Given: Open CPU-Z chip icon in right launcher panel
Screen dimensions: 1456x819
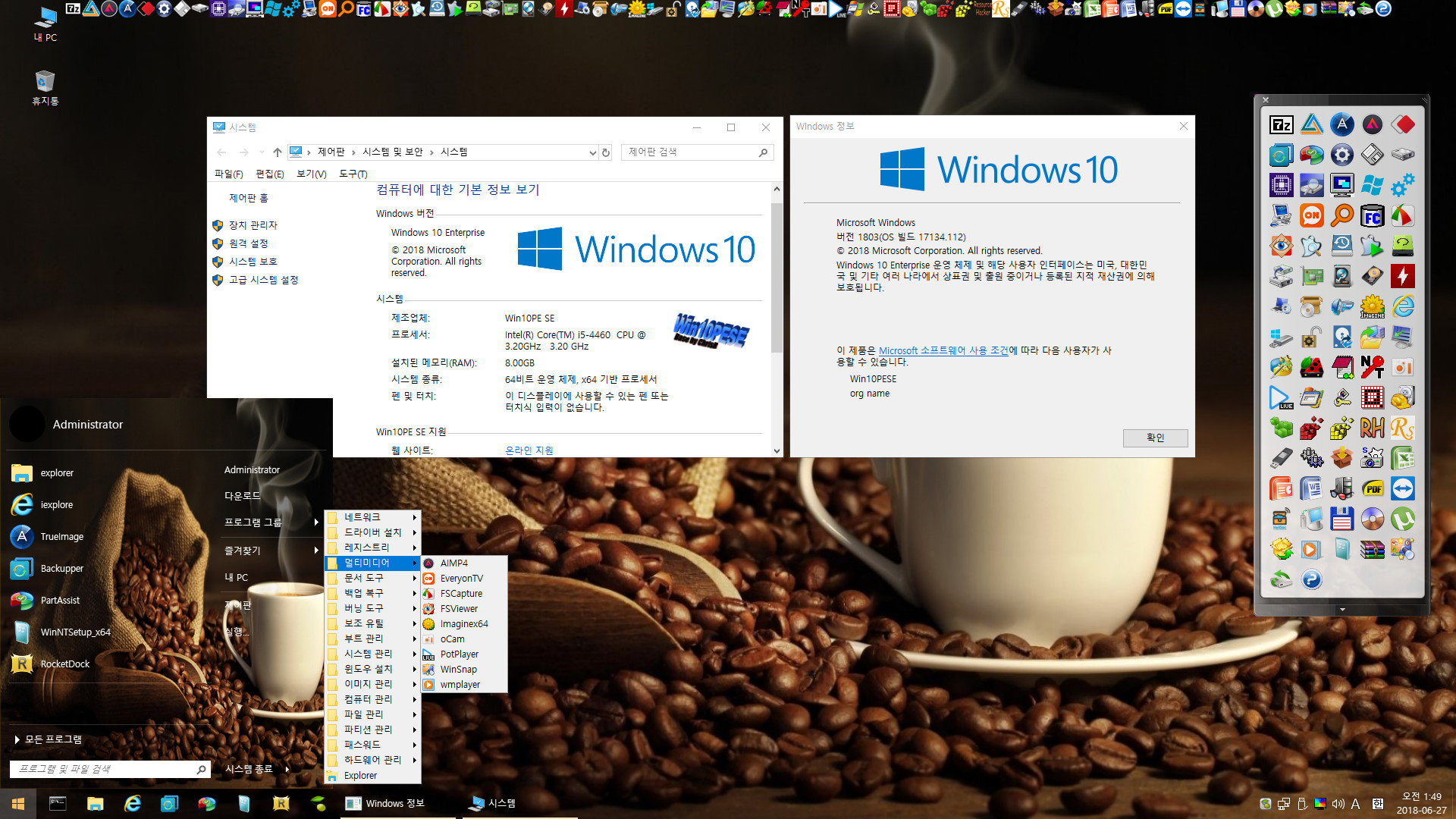Looking at the screenshot, I should coord(1281,185).
